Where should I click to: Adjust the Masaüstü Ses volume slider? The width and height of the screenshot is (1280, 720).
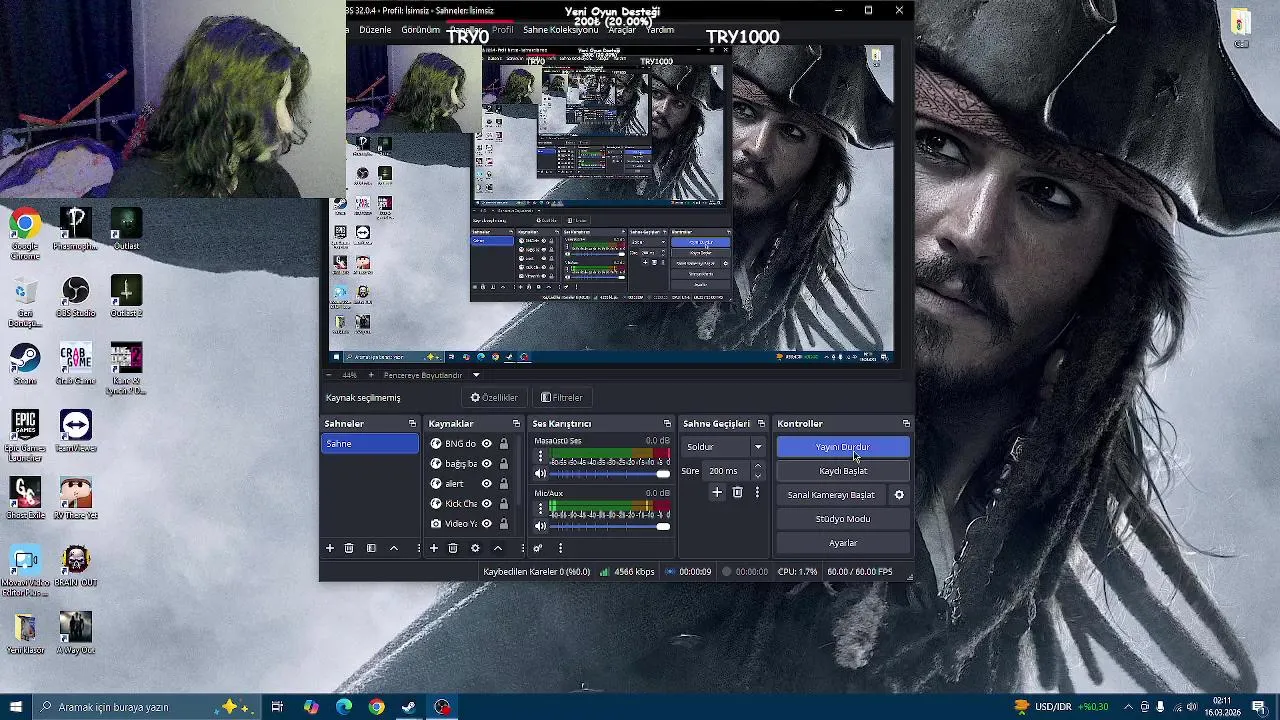610,474
